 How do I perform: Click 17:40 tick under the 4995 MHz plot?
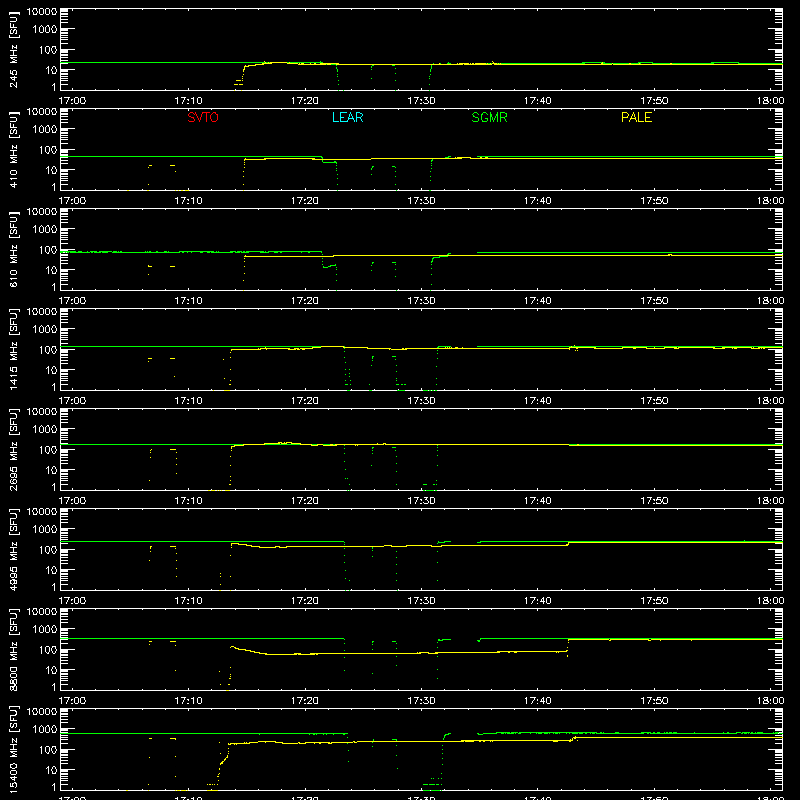(x=538, y=601)
